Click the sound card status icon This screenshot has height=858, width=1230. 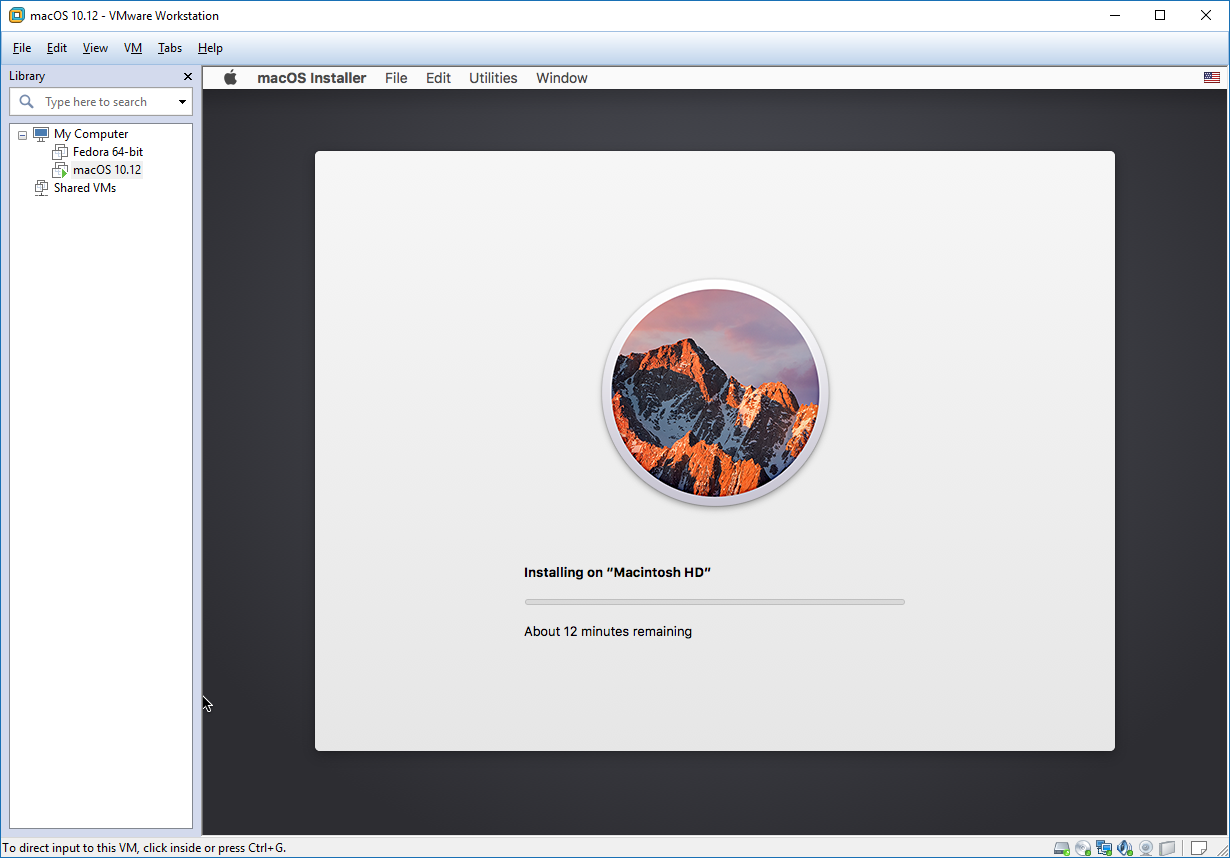point(1125,848)
